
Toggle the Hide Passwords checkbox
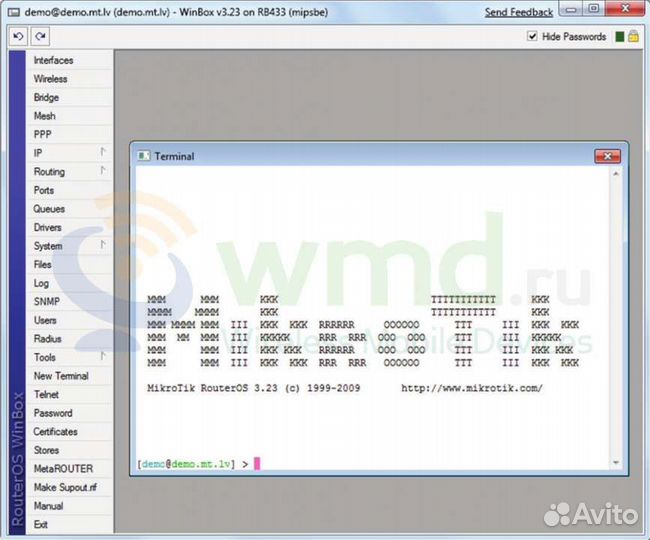coord(532,36)
